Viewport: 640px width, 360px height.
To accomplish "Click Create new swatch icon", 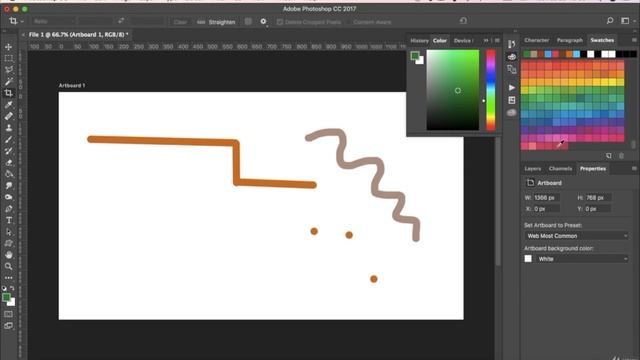I will point(609,156).
